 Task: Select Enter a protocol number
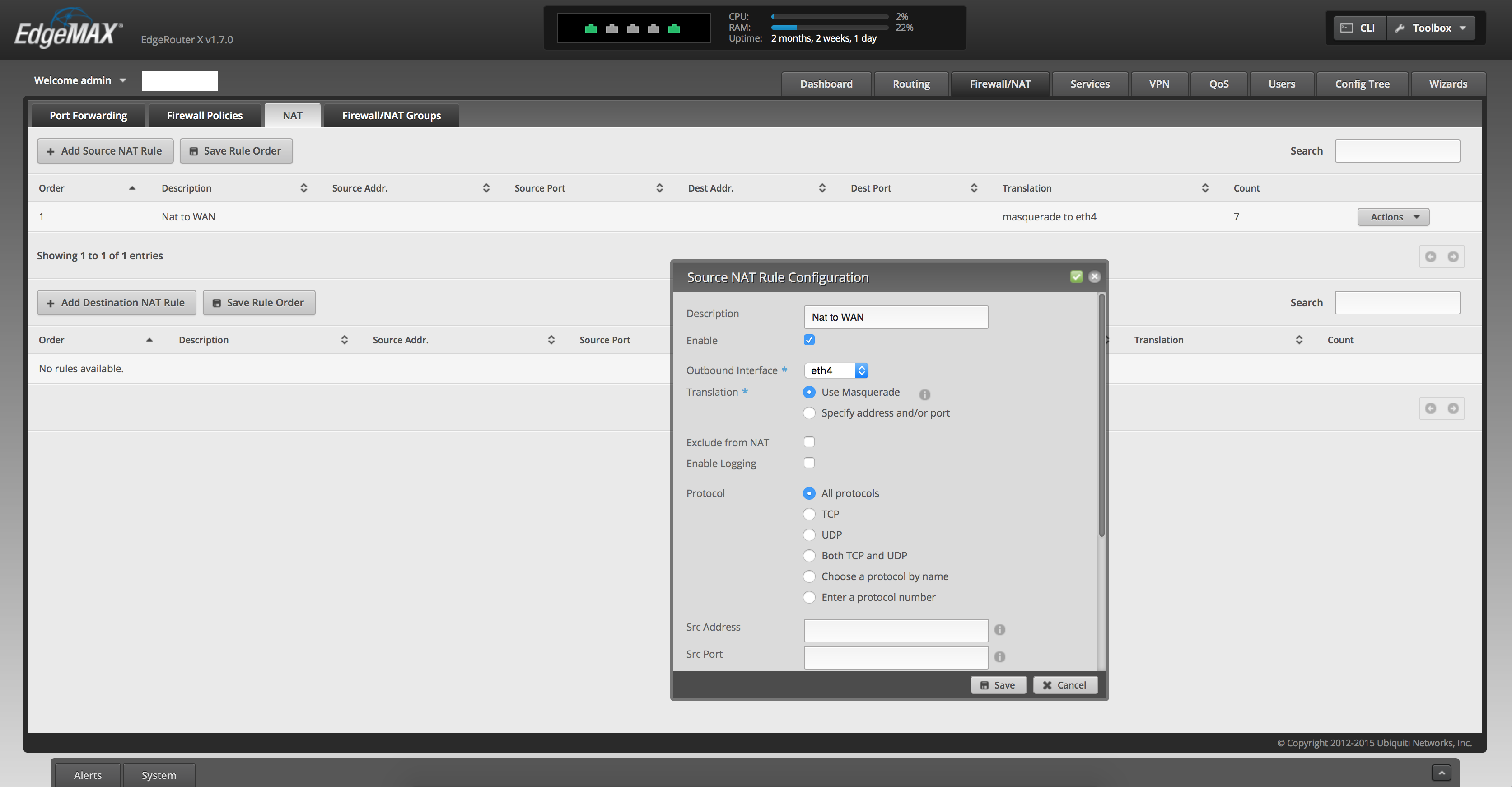pyautogui.click(x=809, y=597)
